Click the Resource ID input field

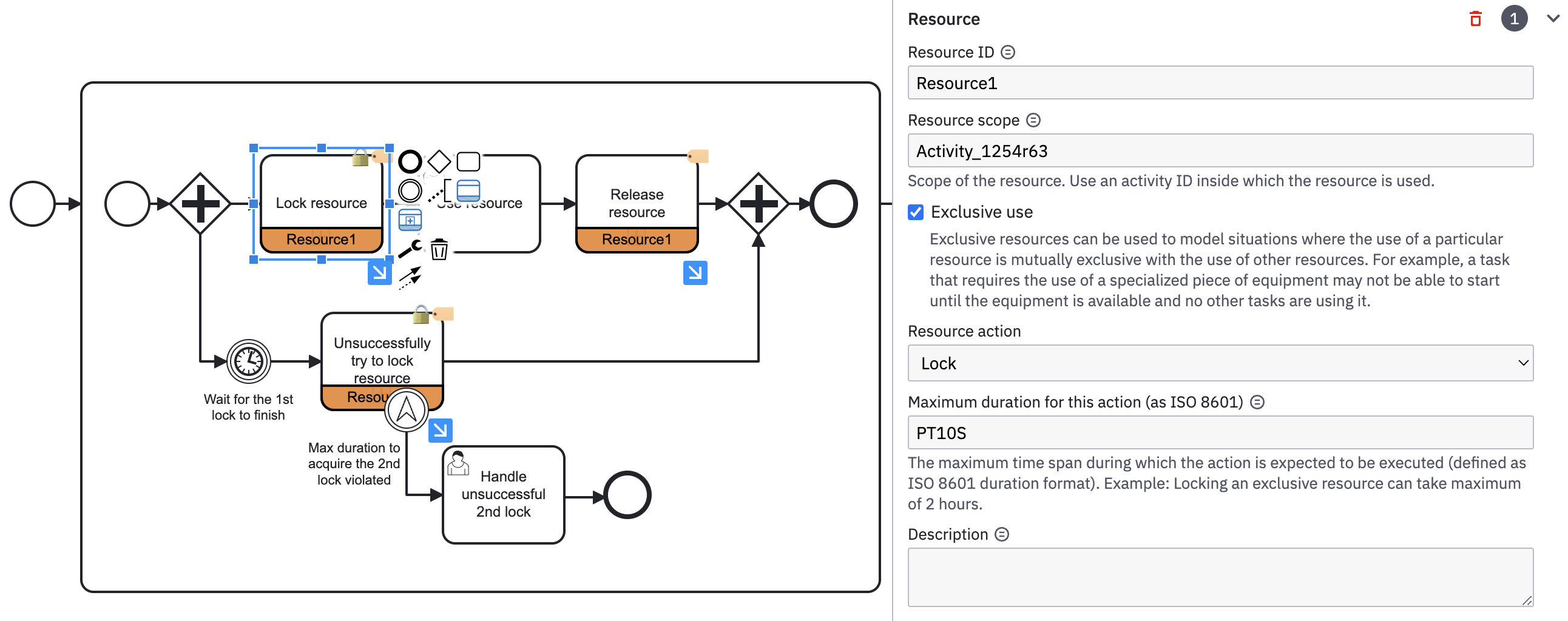tap(1220, 83)
